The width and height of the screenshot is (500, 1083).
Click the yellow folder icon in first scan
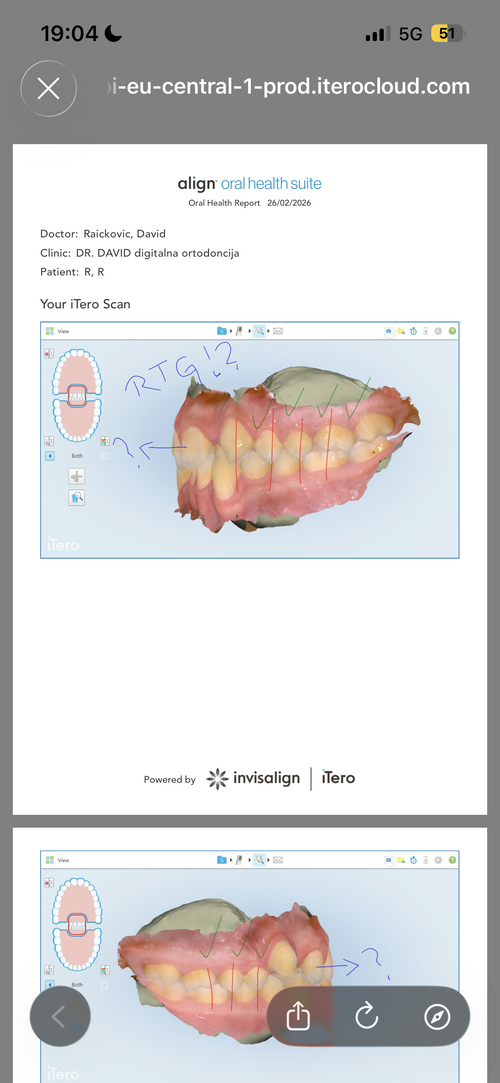click(x=401, y=331)
